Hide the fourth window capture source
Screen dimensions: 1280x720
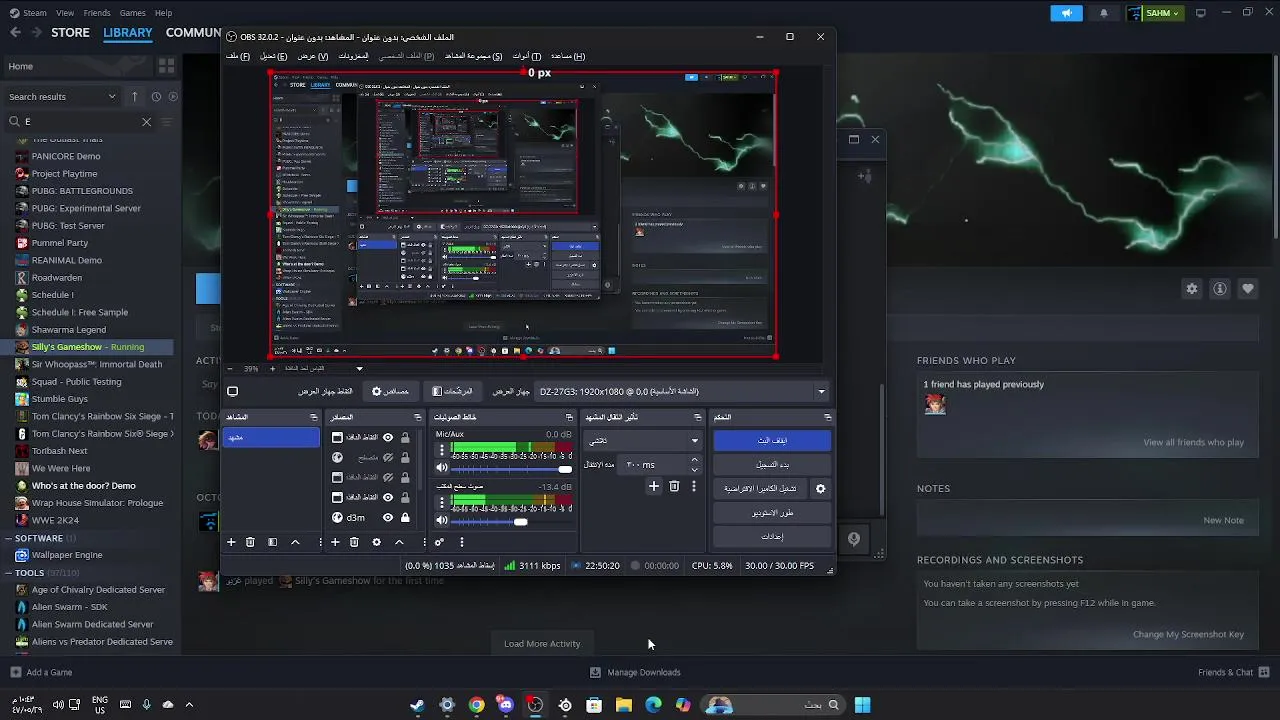(x=388, y=498)
